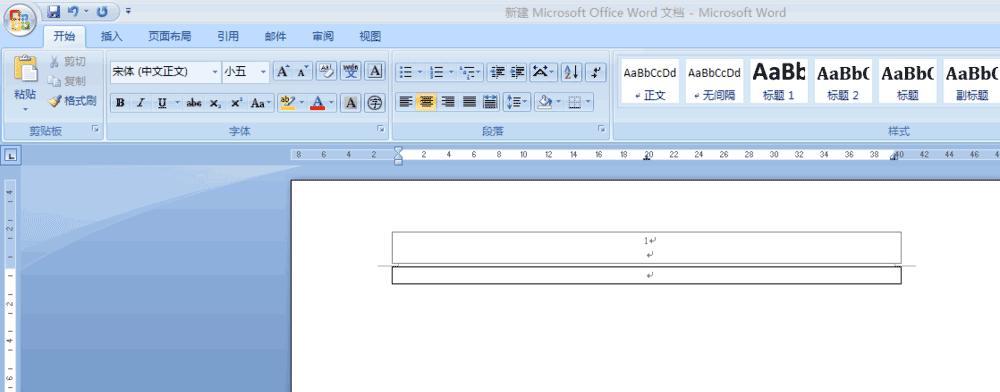Click the Sort A-Z icon
This screenshot has width=1000, height=392.
[571, 72]
